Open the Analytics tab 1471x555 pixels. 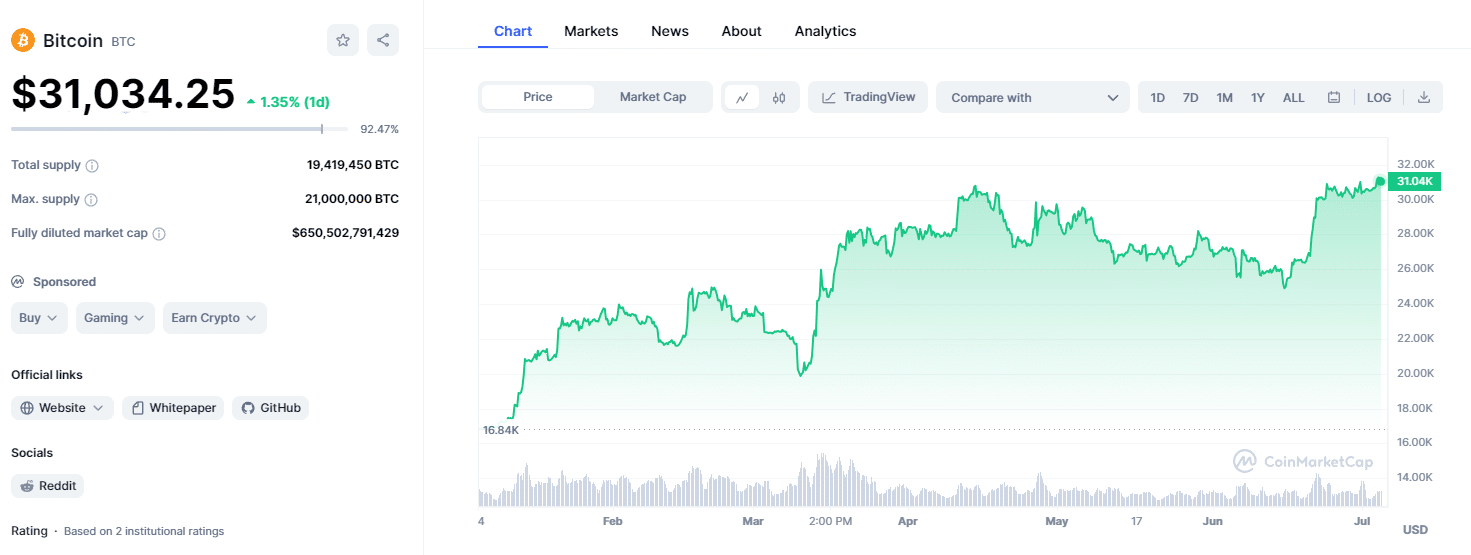click(x=825, y=31)
